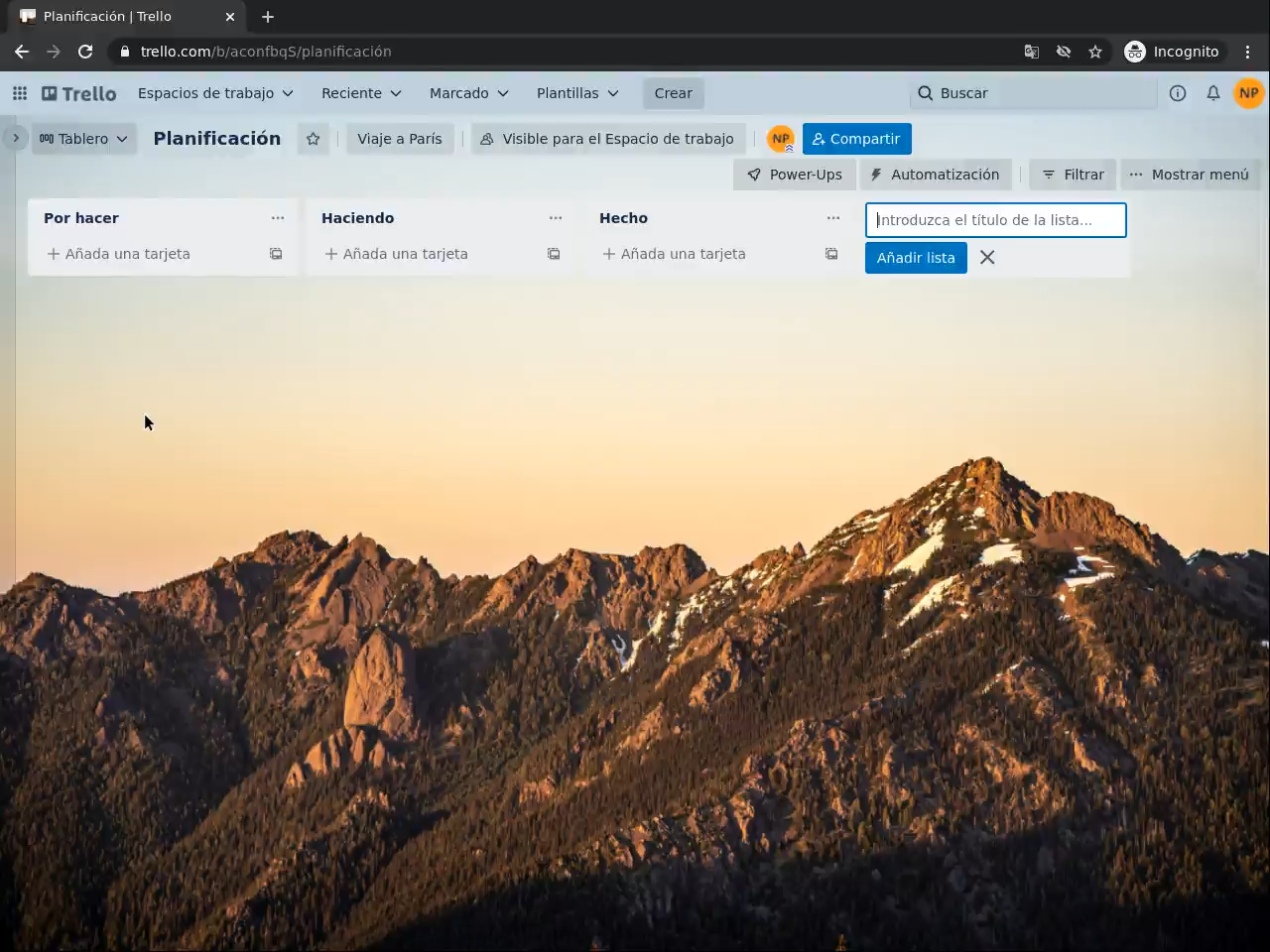Screen dimensions: 1270x952
Task: Bookmark this page with the star icon
Action: [x=1095, y=52]
